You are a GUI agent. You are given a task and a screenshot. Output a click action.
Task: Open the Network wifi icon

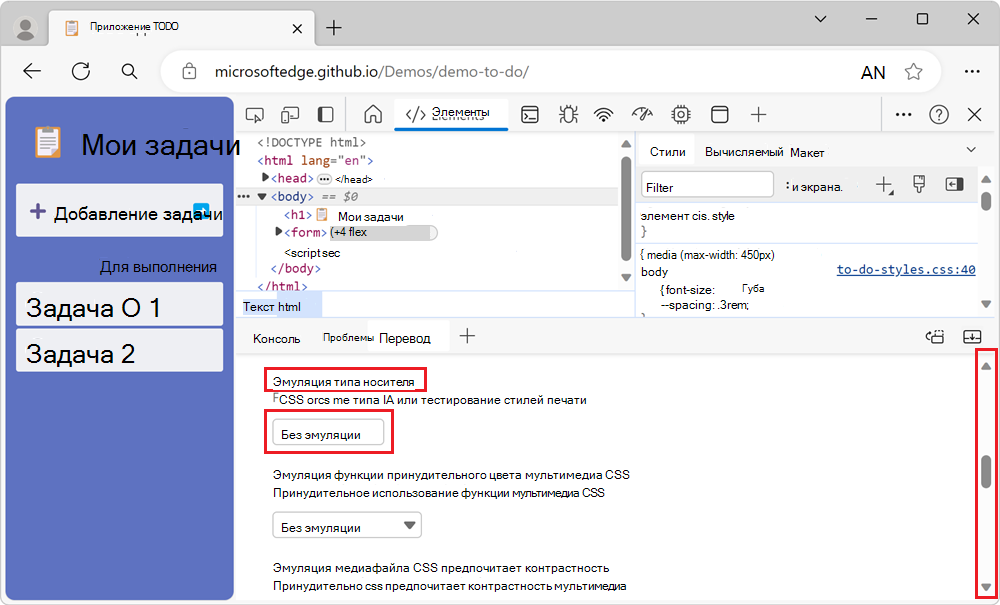point(603,115)
